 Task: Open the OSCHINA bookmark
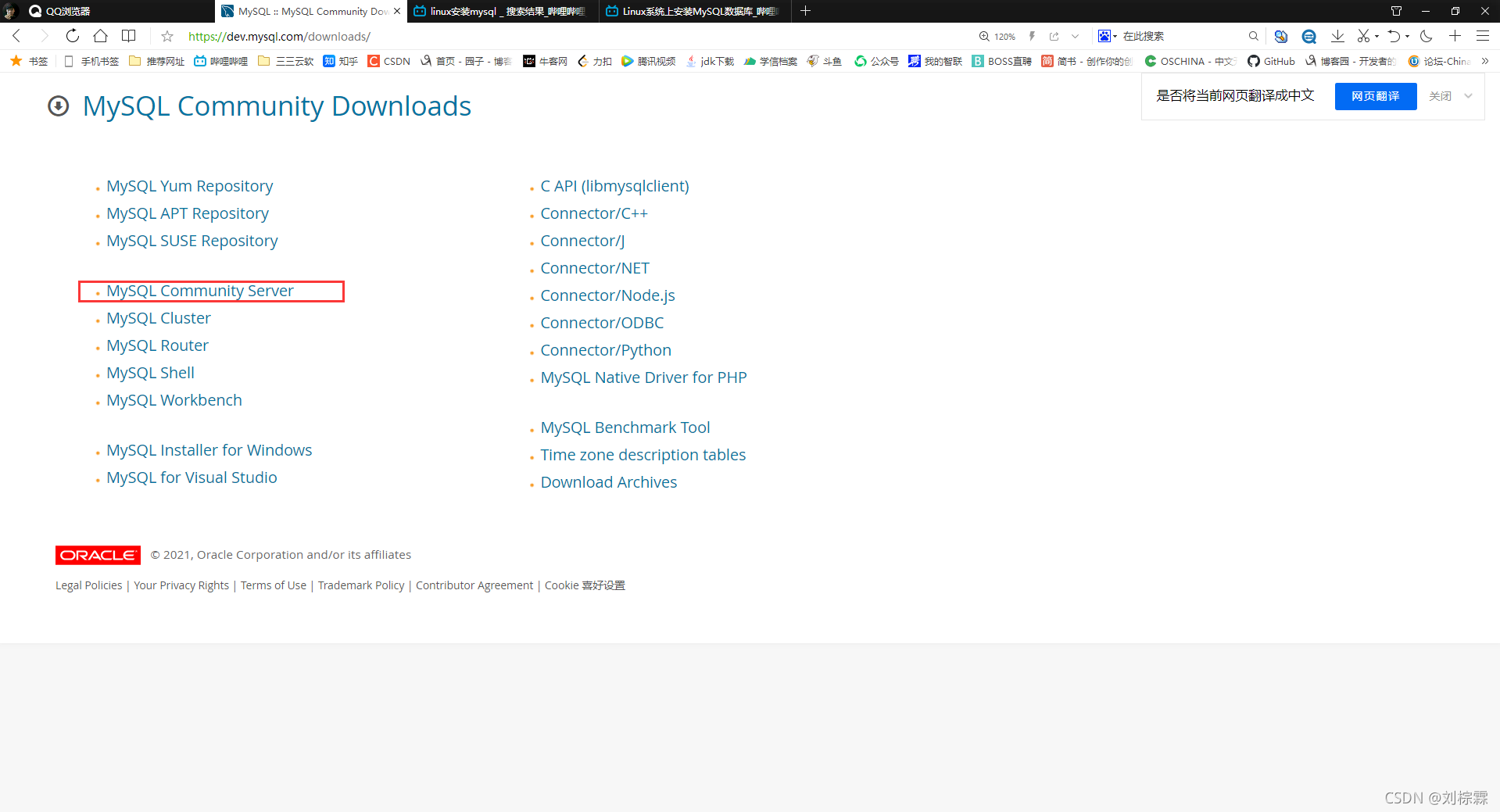(x=1189, y=61)
